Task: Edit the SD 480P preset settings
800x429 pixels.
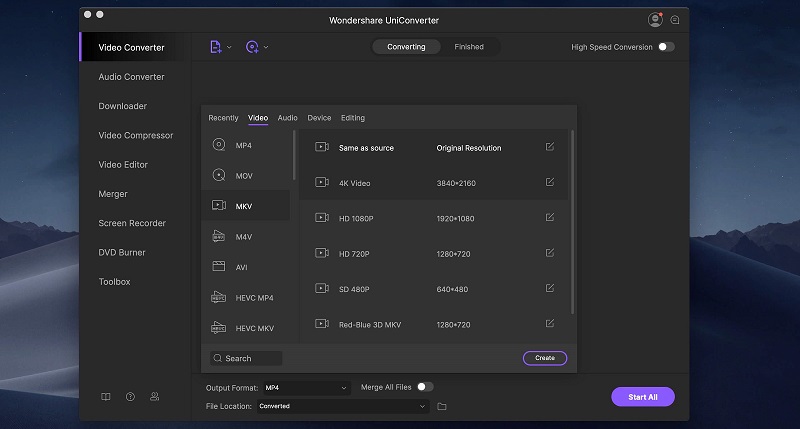Action: 549,288
